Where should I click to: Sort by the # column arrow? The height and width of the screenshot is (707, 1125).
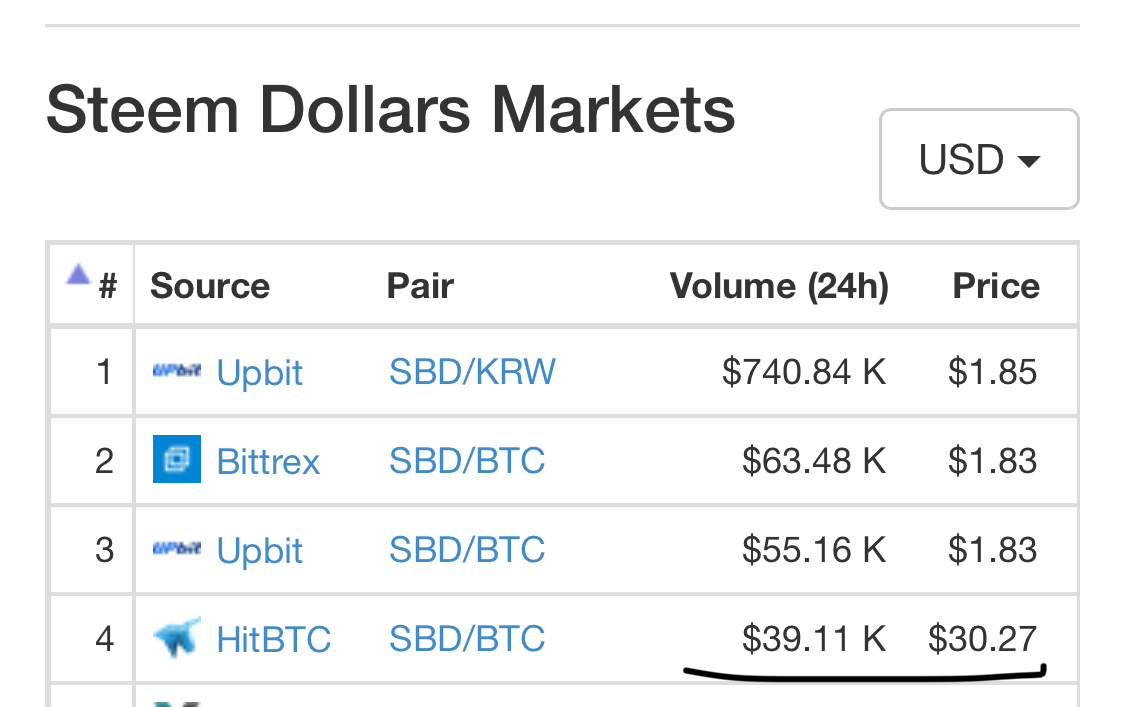(x=78, y=274)
